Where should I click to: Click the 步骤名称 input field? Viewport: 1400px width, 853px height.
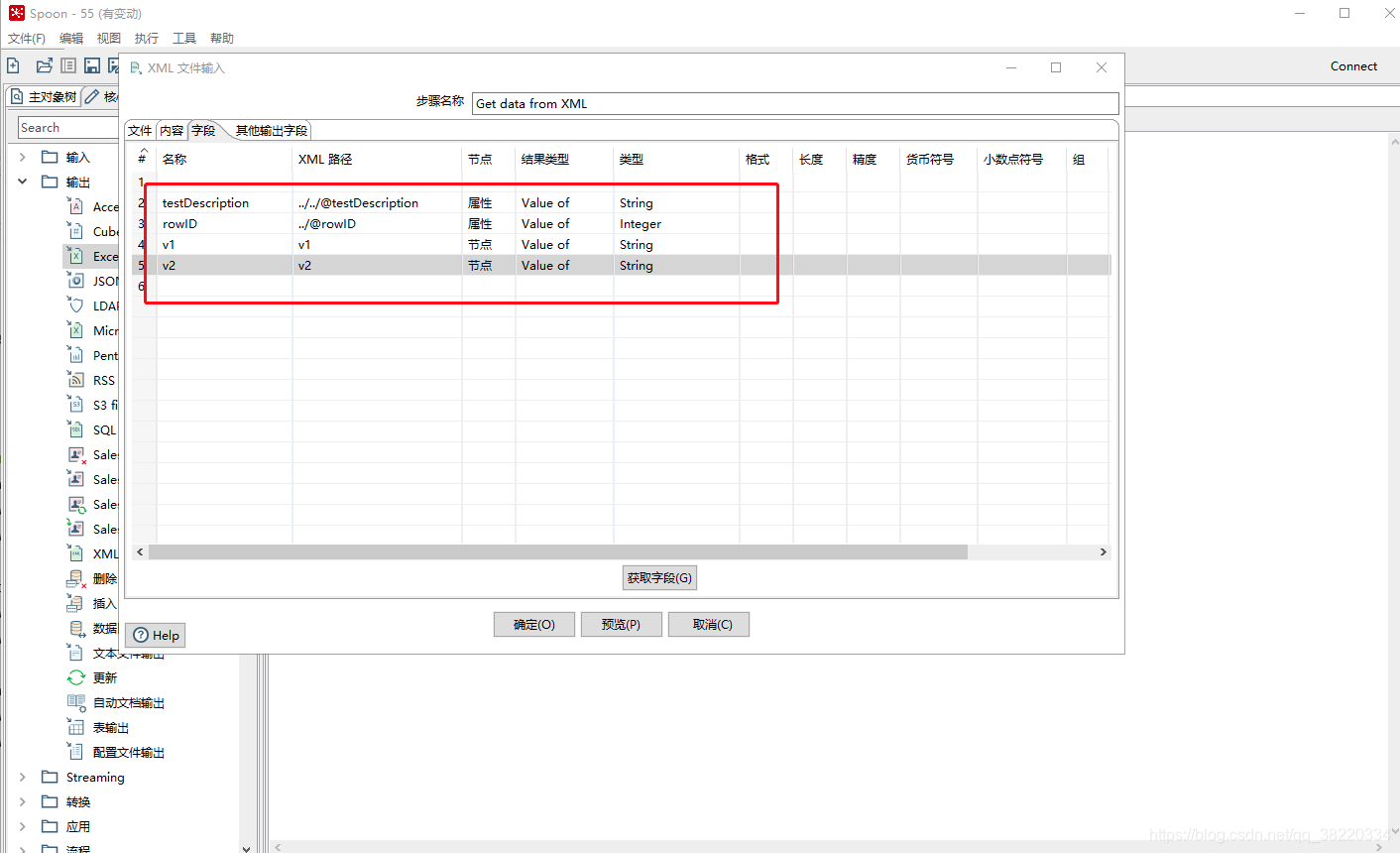click(795, 103)
